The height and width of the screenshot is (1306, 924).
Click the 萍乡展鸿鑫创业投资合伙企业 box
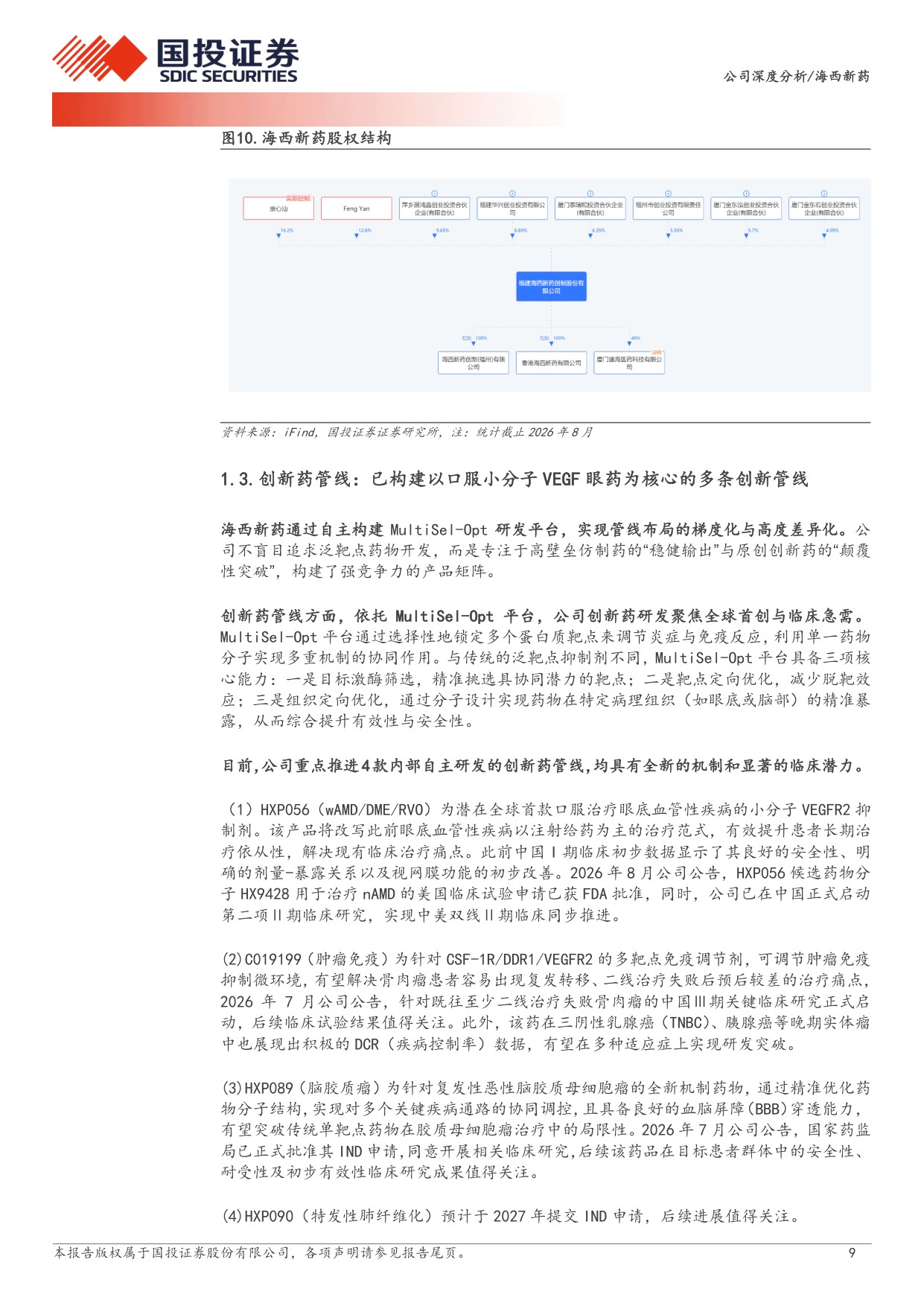(x=435, y=208)
